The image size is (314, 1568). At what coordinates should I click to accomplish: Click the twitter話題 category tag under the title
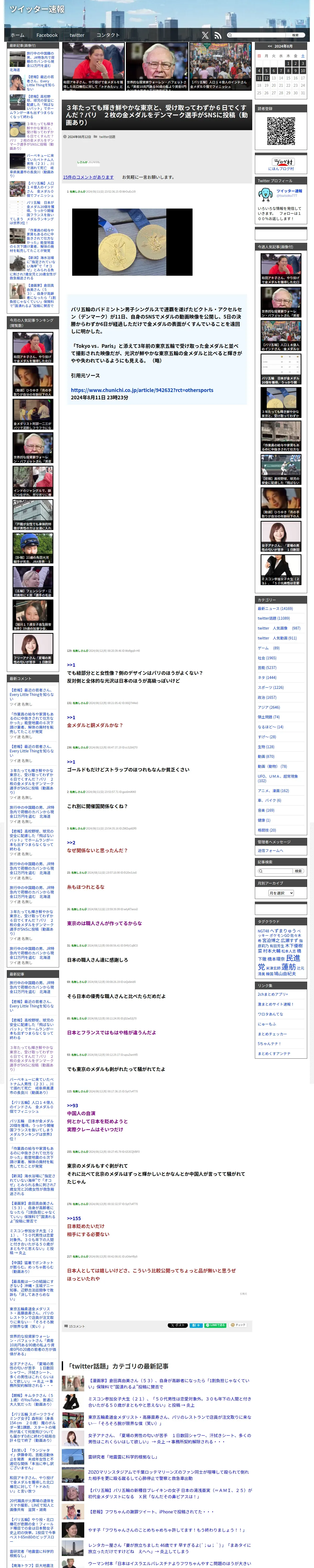107,137
